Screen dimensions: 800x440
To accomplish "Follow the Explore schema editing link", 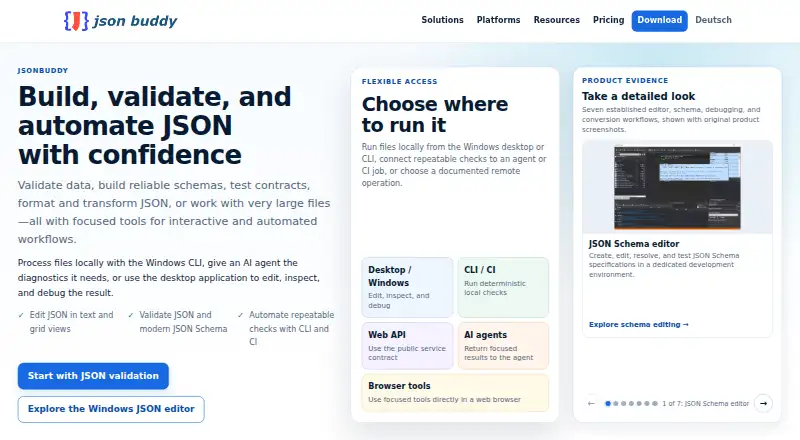I will (x=639, y=325).
